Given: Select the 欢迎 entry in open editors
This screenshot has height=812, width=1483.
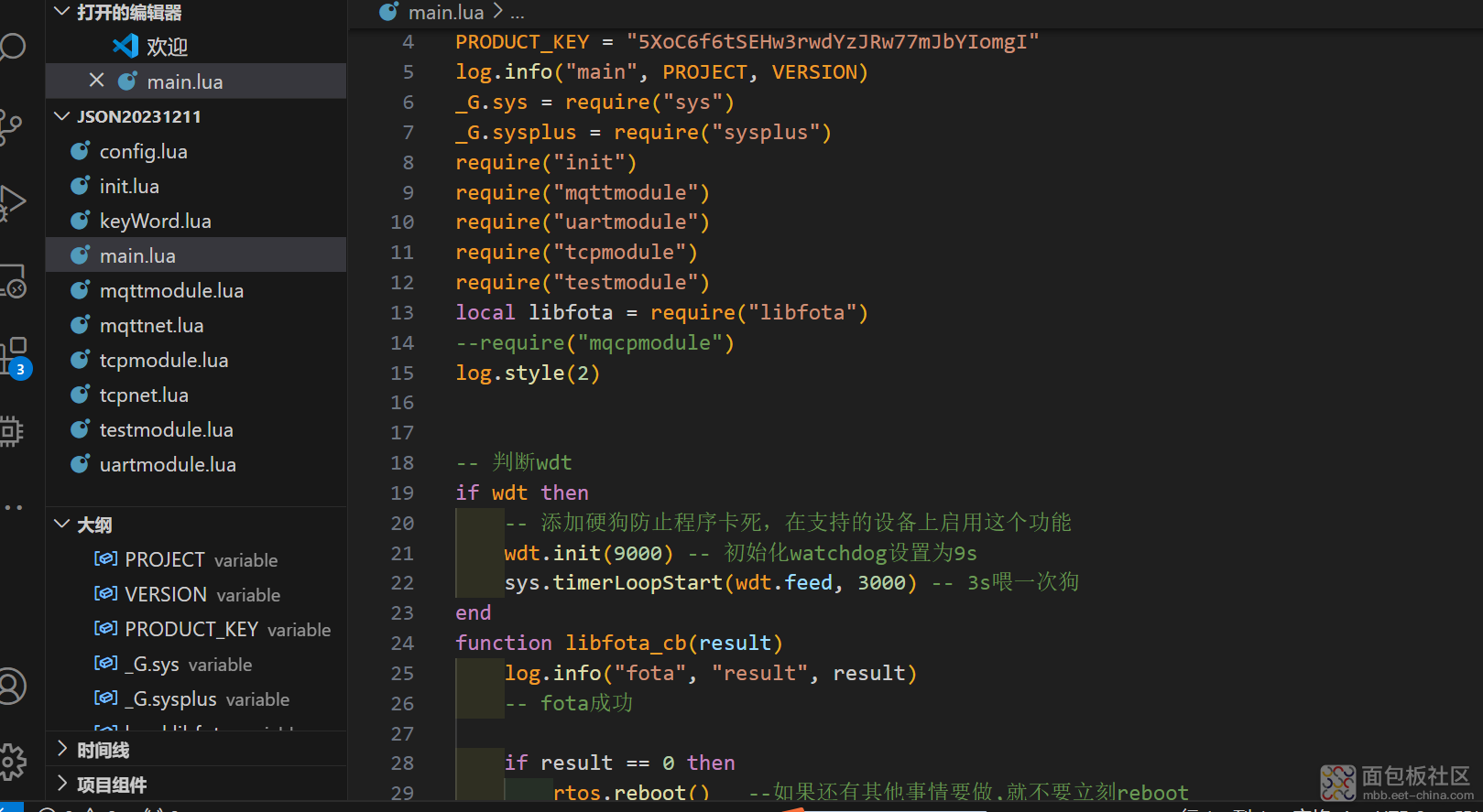Looking at the screenshot, I should (196, 47).
